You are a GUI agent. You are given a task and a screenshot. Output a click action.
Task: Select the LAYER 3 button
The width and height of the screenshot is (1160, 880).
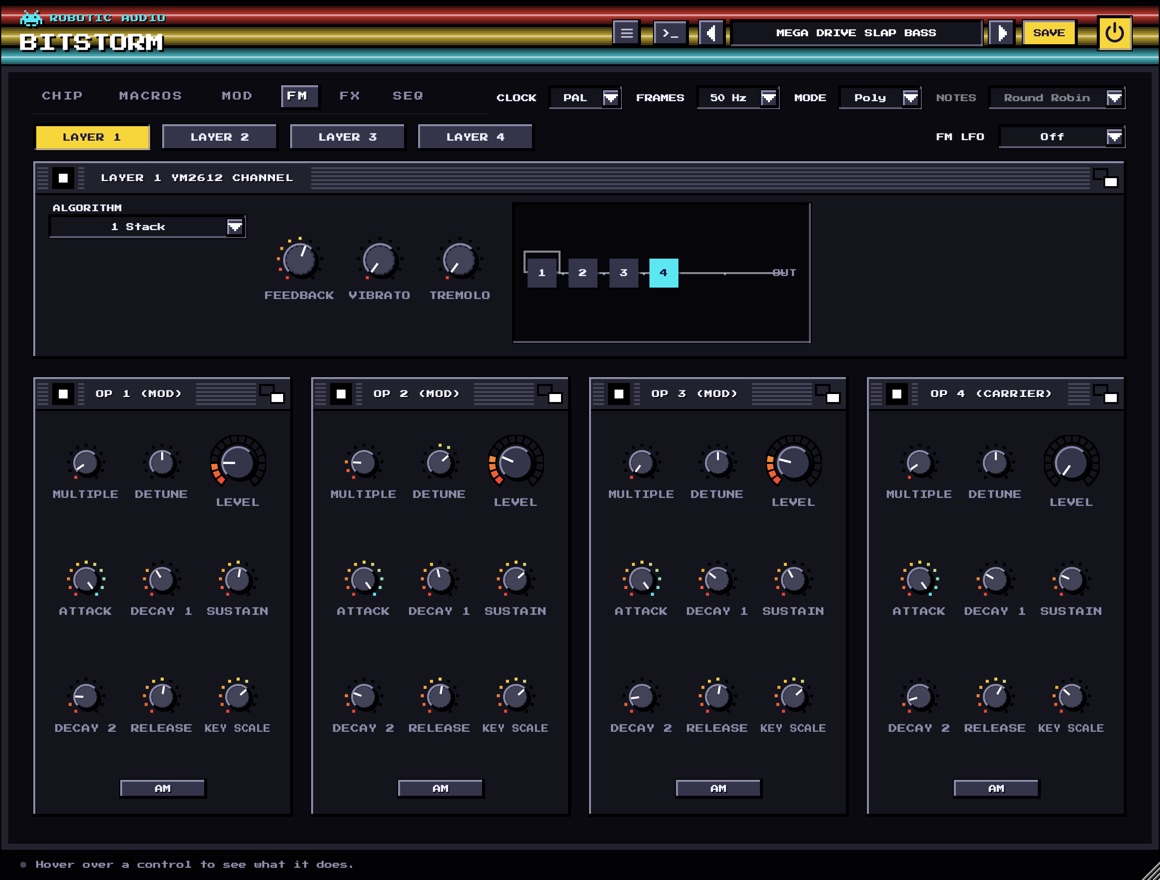[348, 137]
